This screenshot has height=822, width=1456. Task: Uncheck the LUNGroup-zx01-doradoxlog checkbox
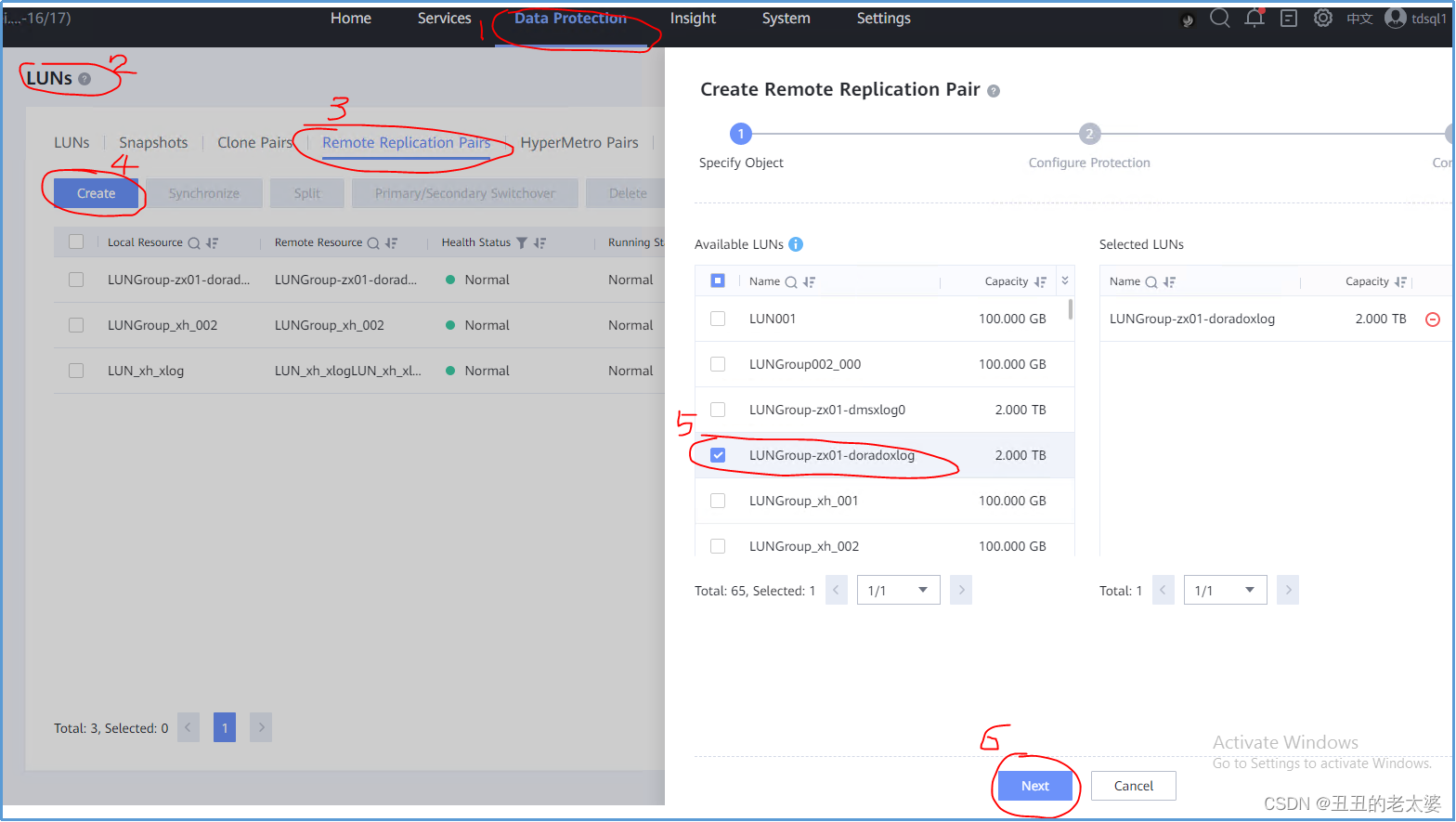(718, 455)
